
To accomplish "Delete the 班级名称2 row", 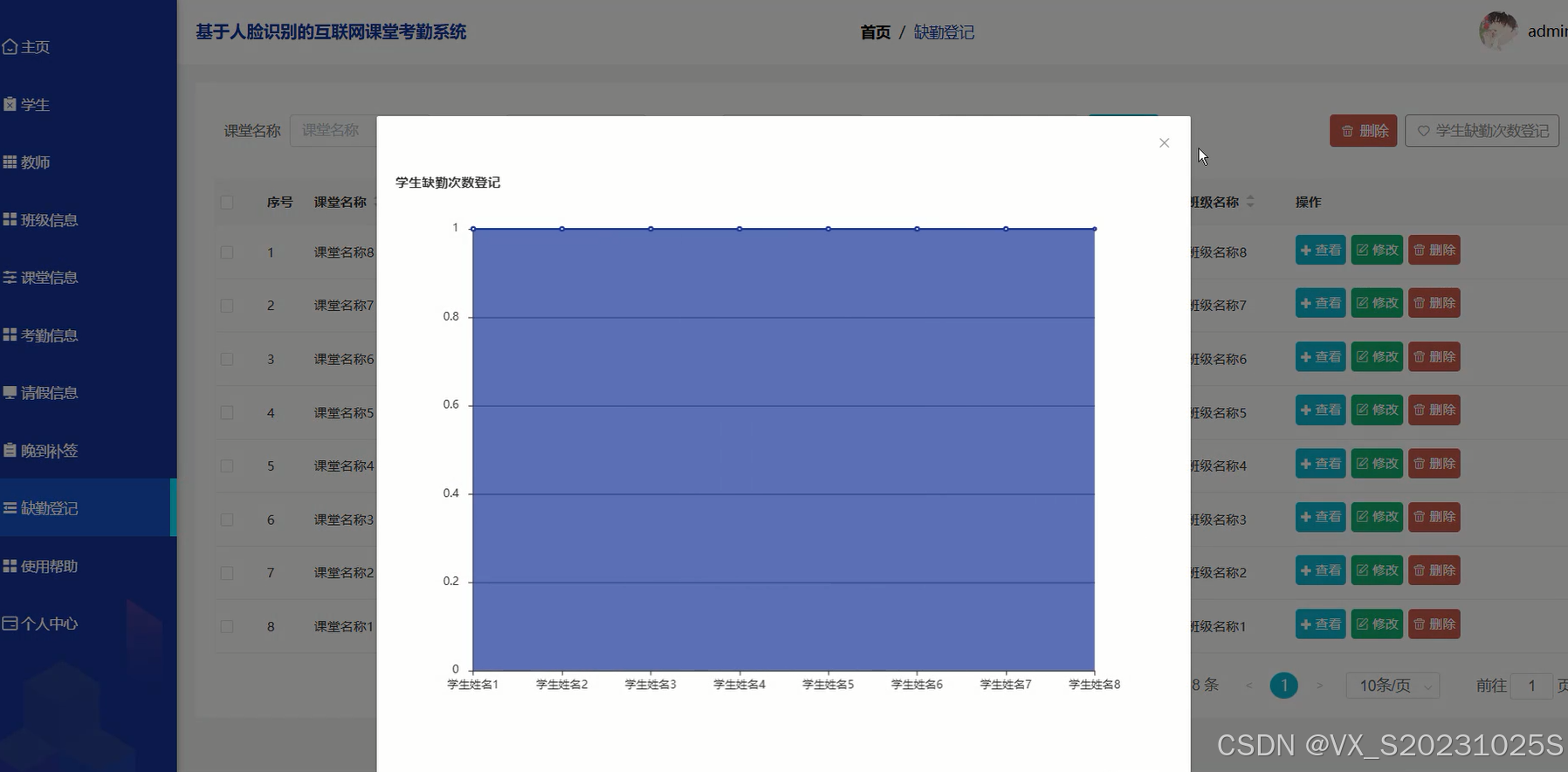I will [x=1434, y=571].
